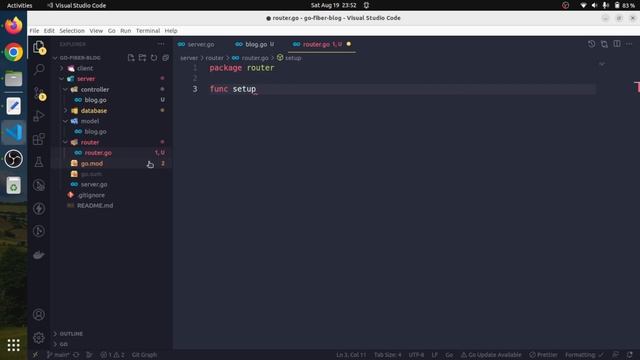
Task: Collapse all folders in Explorer
Action: 165,58
